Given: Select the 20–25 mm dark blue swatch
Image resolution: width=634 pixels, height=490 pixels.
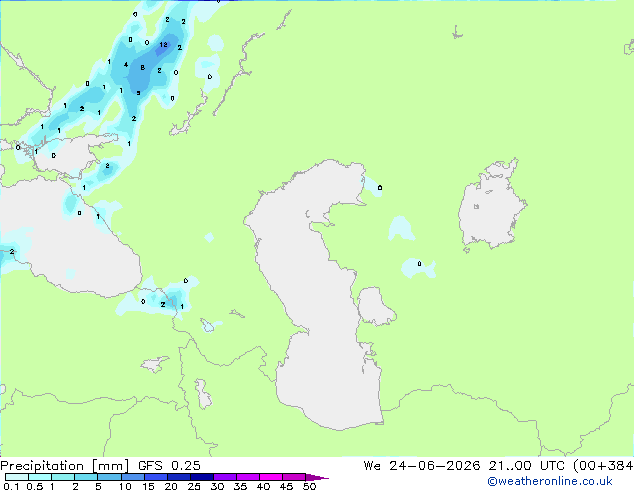Looking at the screenshot, I should tap(179, 477).
